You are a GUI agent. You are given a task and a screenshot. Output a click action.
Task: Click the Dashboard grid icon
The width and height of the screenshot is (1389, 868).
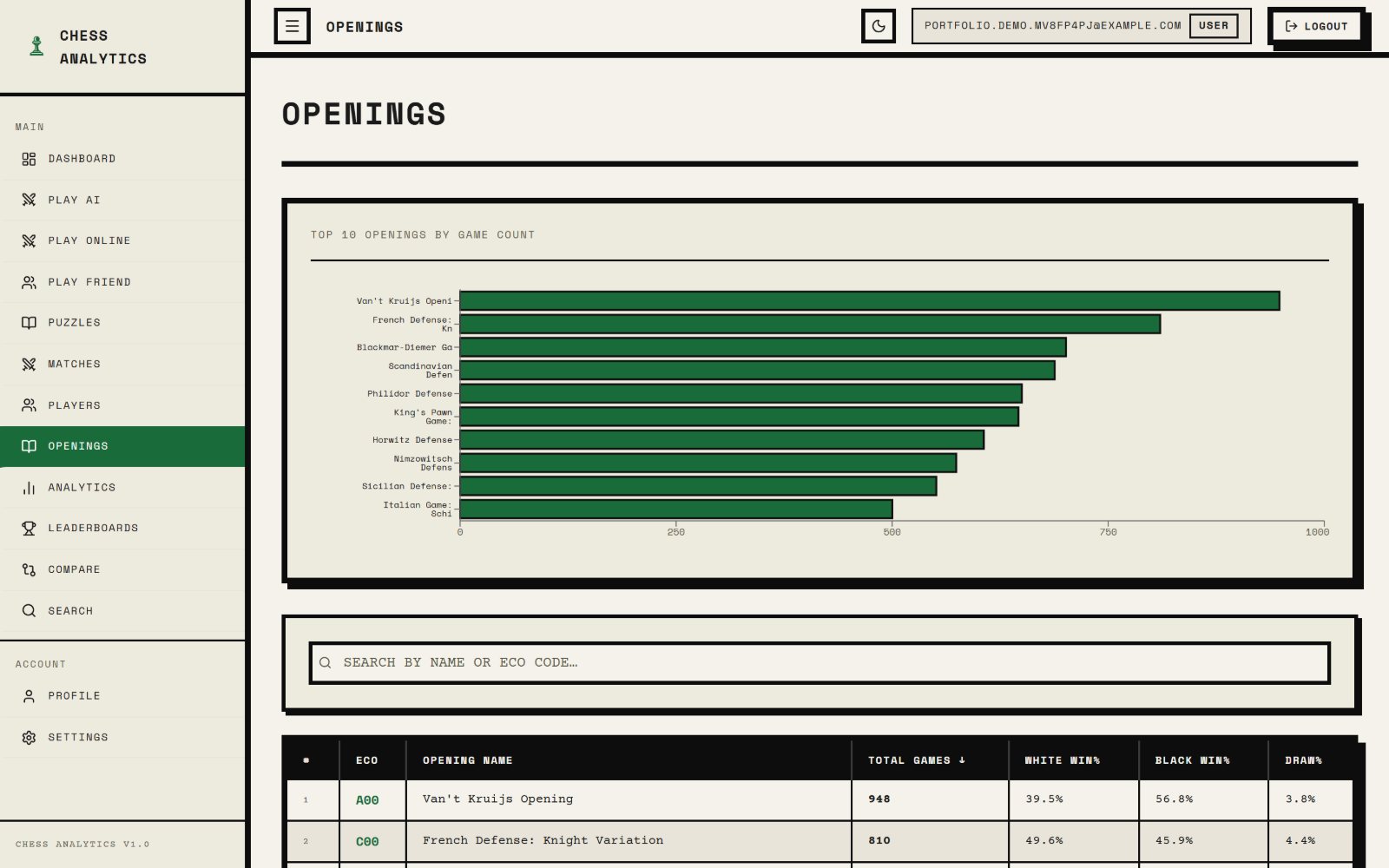coord(29,159)
